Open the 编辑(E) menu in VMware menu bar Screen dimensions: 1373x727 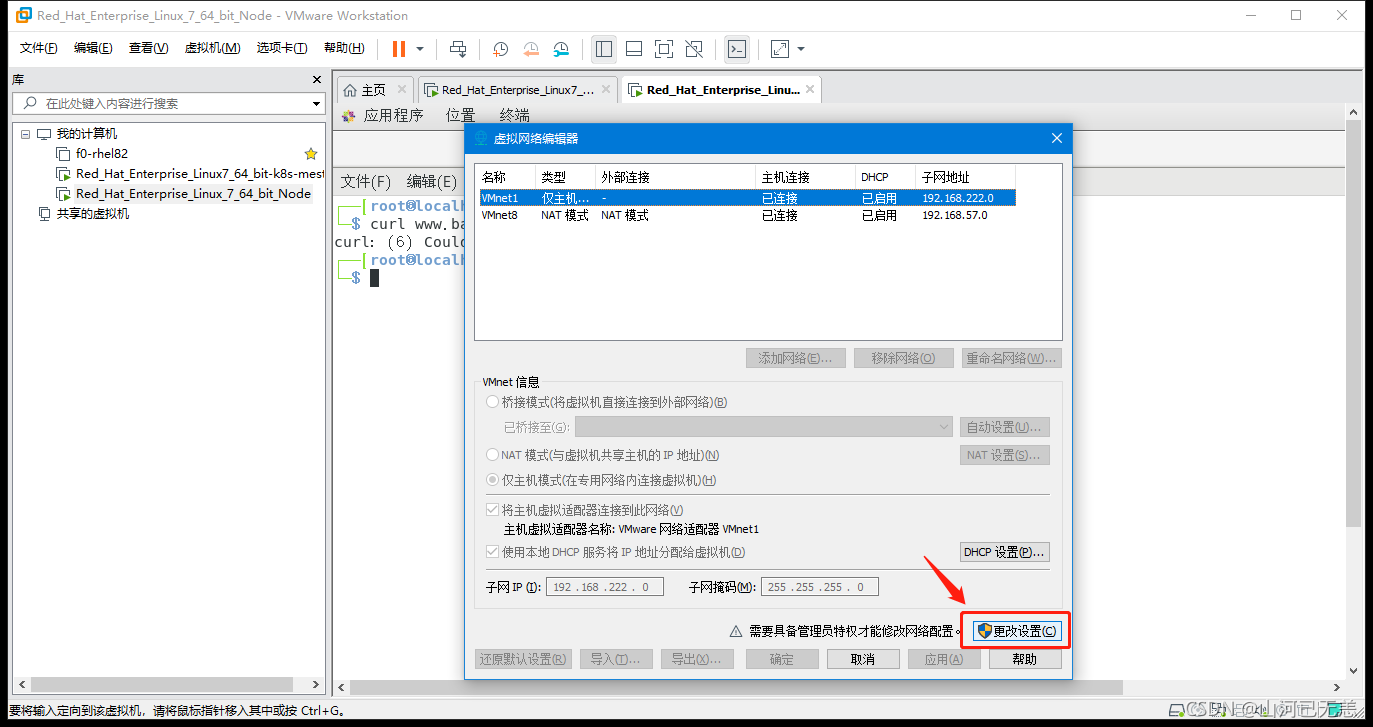point(93,48)
